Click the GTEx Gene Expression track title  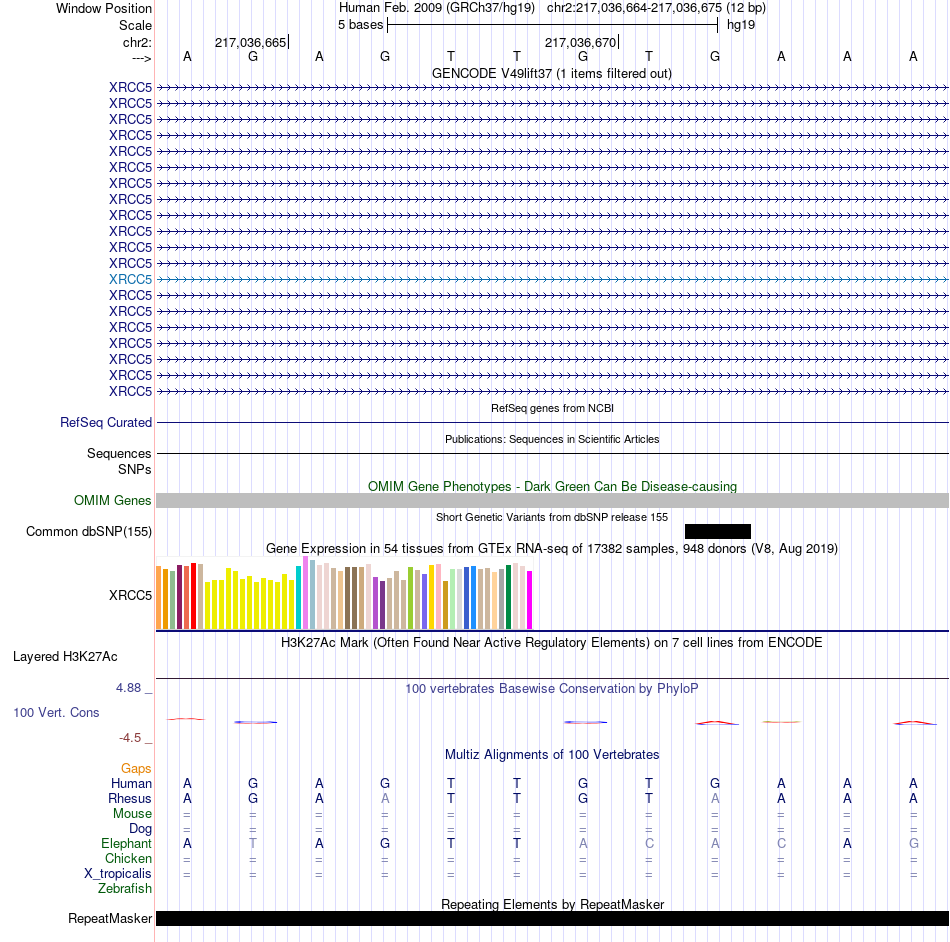(552, 548)
